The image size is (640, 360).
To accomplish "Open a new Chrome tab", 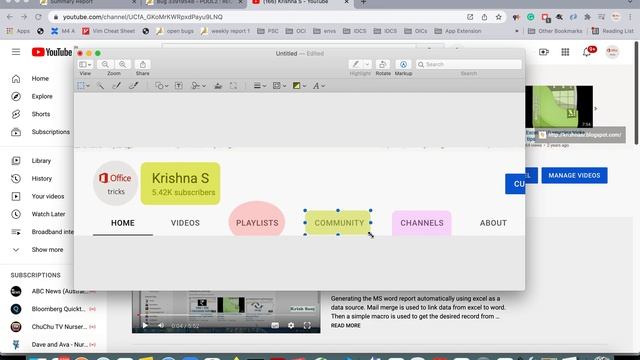I will click(363, 2).
